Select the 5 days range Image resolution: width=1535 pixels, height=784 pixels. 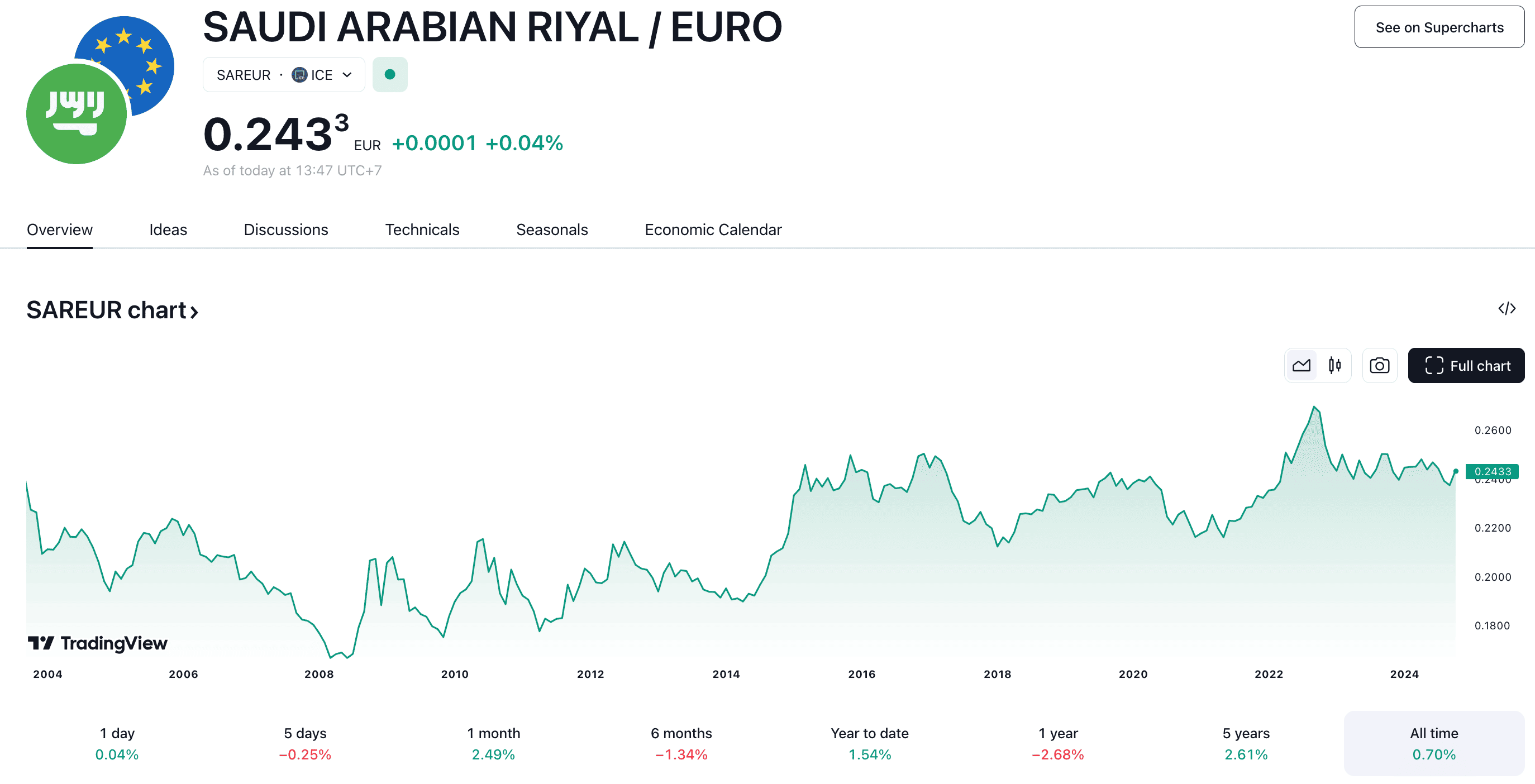[x=305, y=743]
